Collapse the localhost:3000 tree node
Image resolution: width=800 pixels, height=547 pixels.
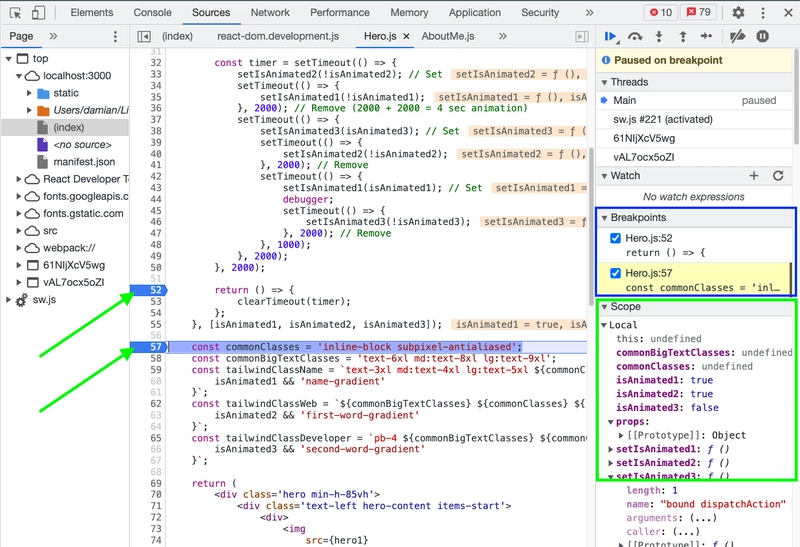click(x=19, y=76)
